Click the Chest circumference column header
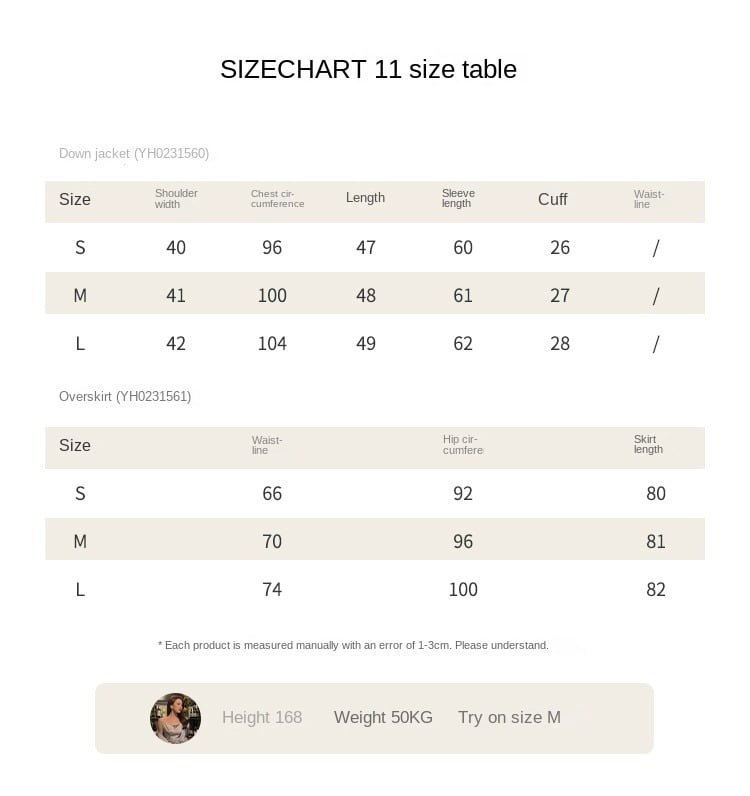Screen dimensions: 750x796 click(x=277, y=198)
